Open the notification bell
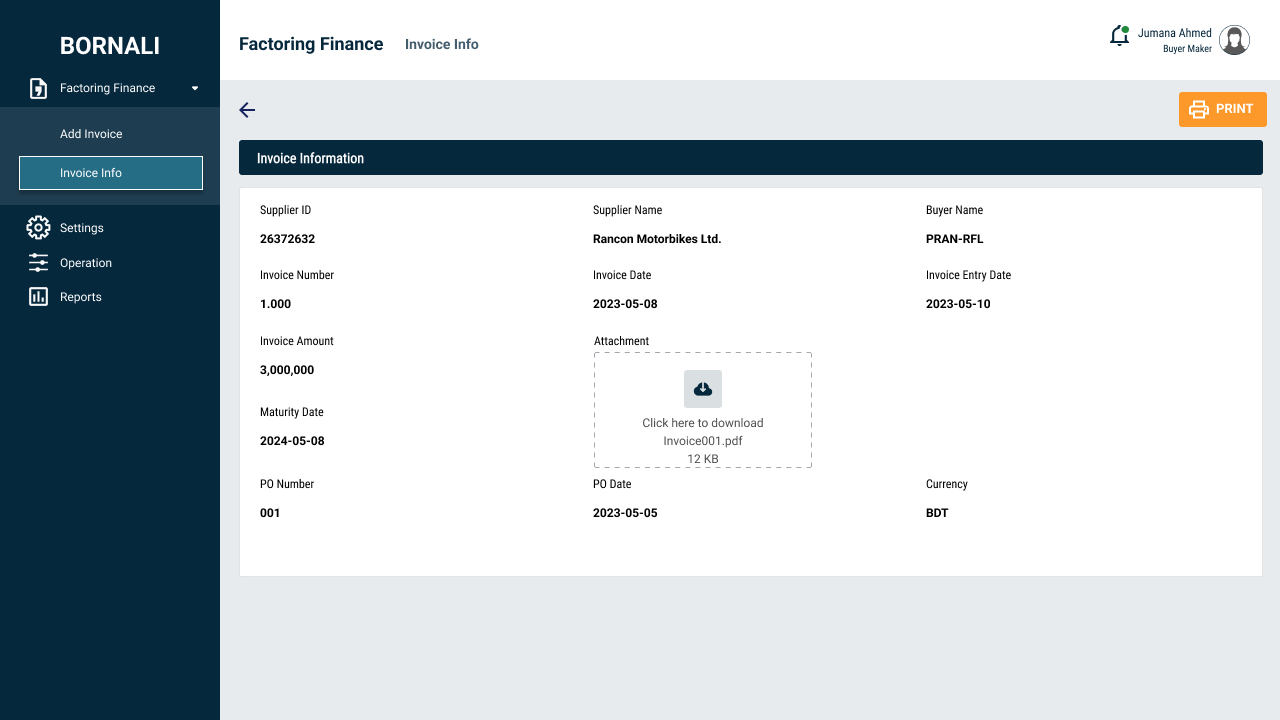The height and width of the screenshot is (720, 1280). [x=1120, y=36]
